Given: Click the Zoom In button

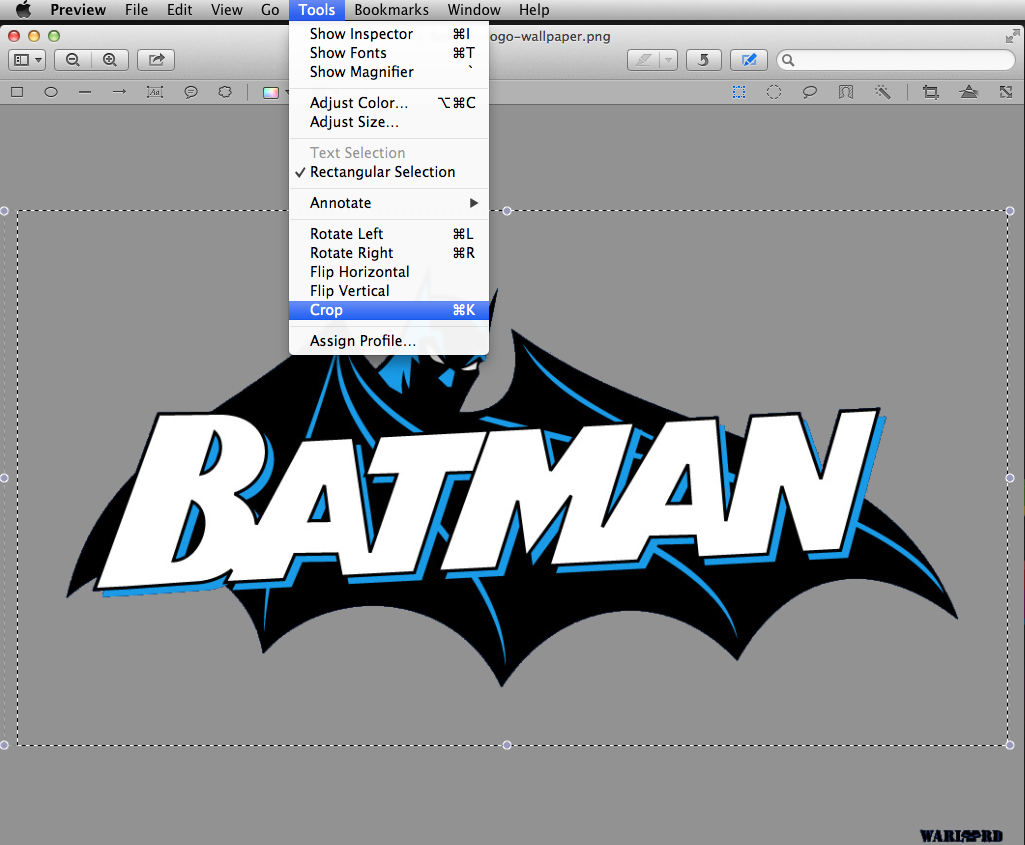Looking at the screenshot, I should click(x=109, y=60).
